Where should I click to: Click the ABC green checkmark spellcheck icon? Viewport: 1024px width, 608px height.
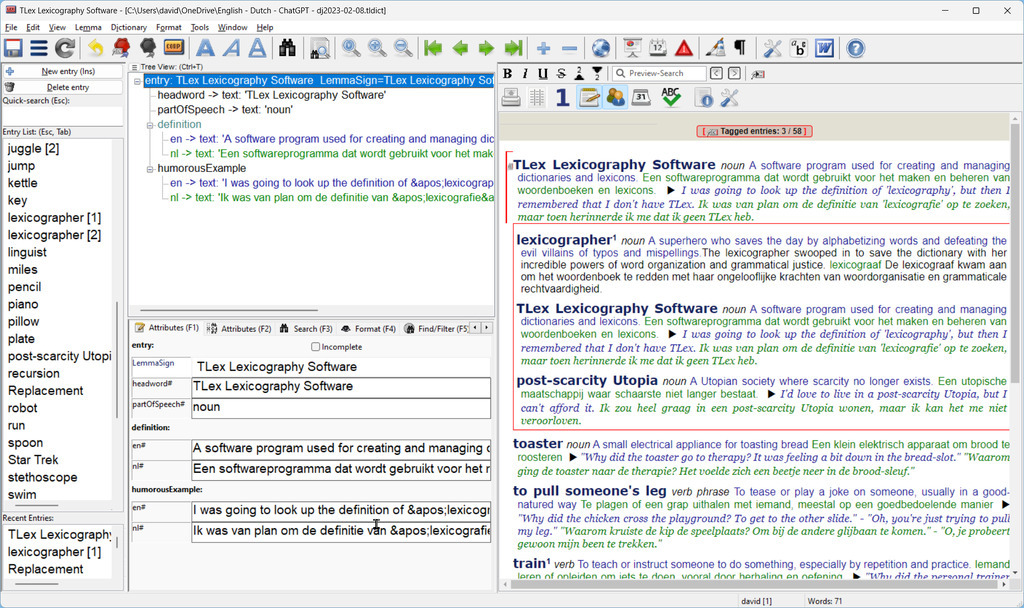(x=671, y=97)
